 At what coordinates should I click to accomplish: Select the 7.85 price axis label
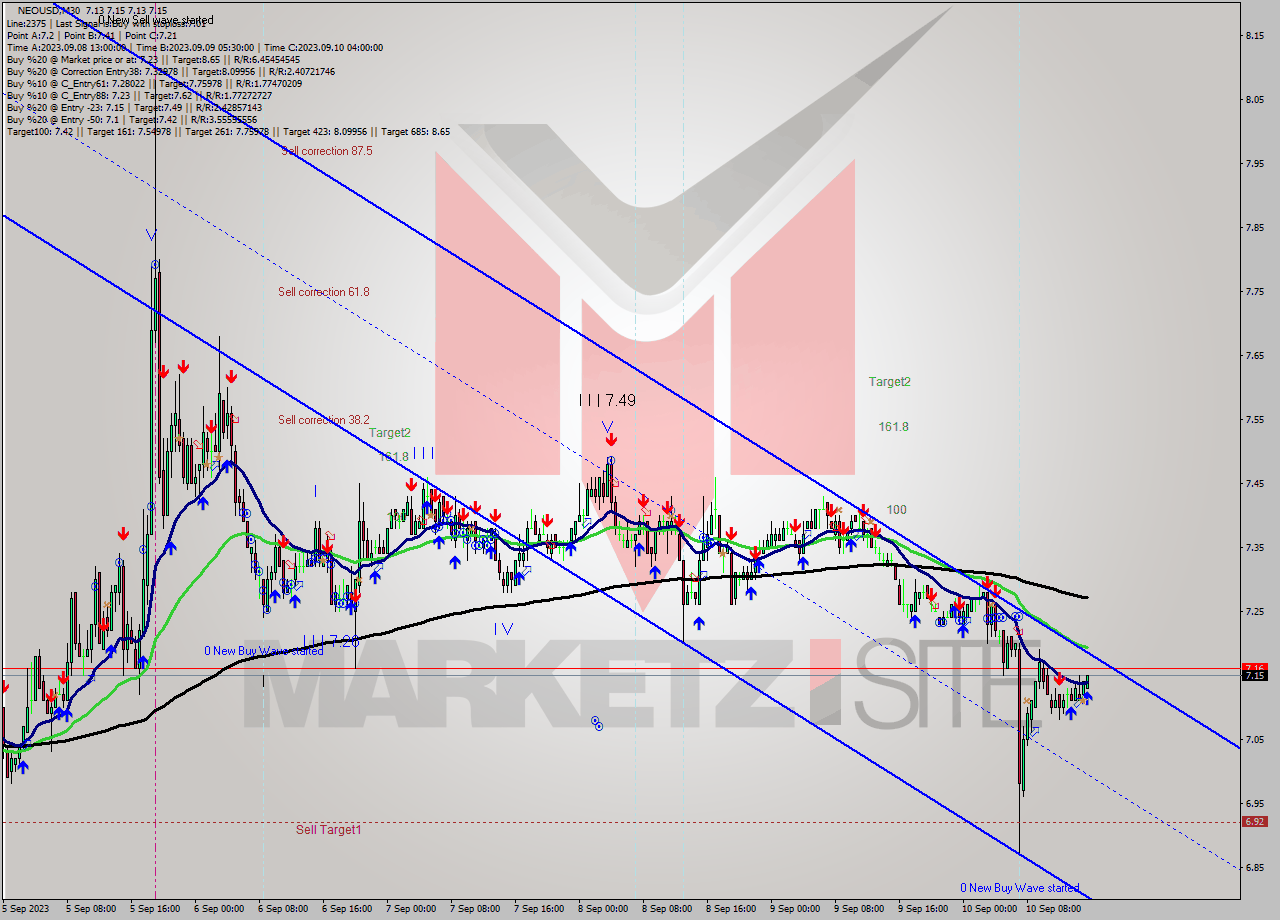pos(1255,227)
